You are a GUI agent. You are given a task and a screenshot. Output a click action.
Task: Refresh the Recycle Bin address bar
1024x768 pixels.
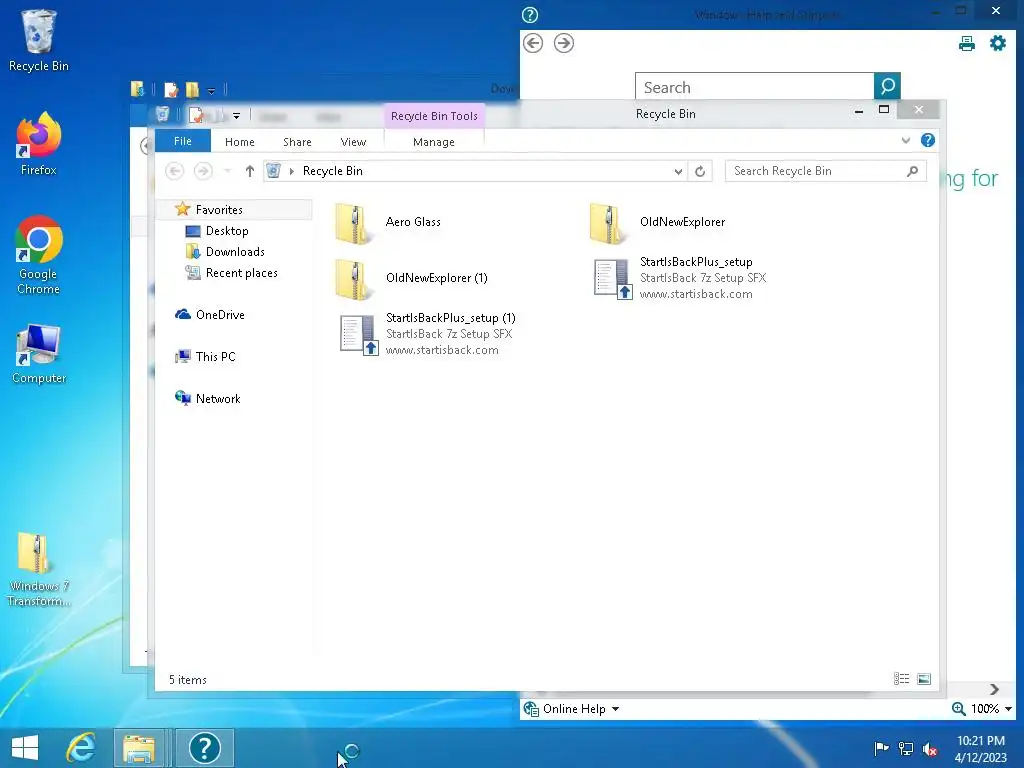pos(700,171)
